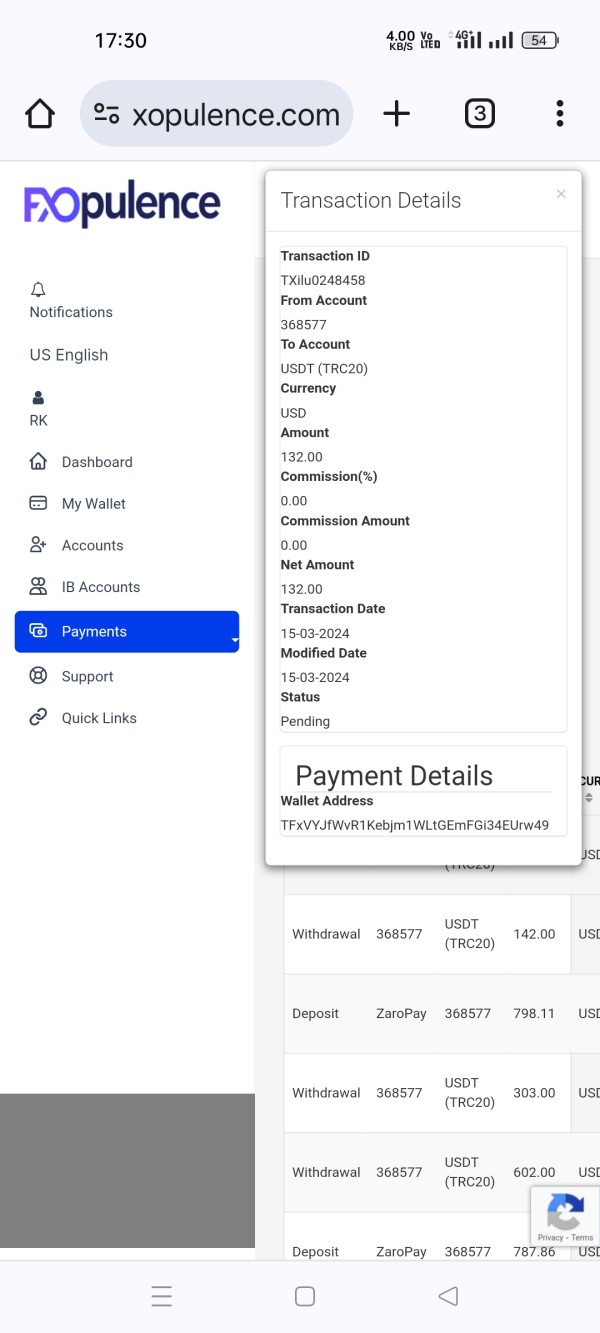Image resolution: width=600 pixels, height=1333 pixels.
Task: Click the wallet address TFxVYJfWvR1Kebjm1WLtGEmFGi34EUrw49
Action: [x=415, y=825]
